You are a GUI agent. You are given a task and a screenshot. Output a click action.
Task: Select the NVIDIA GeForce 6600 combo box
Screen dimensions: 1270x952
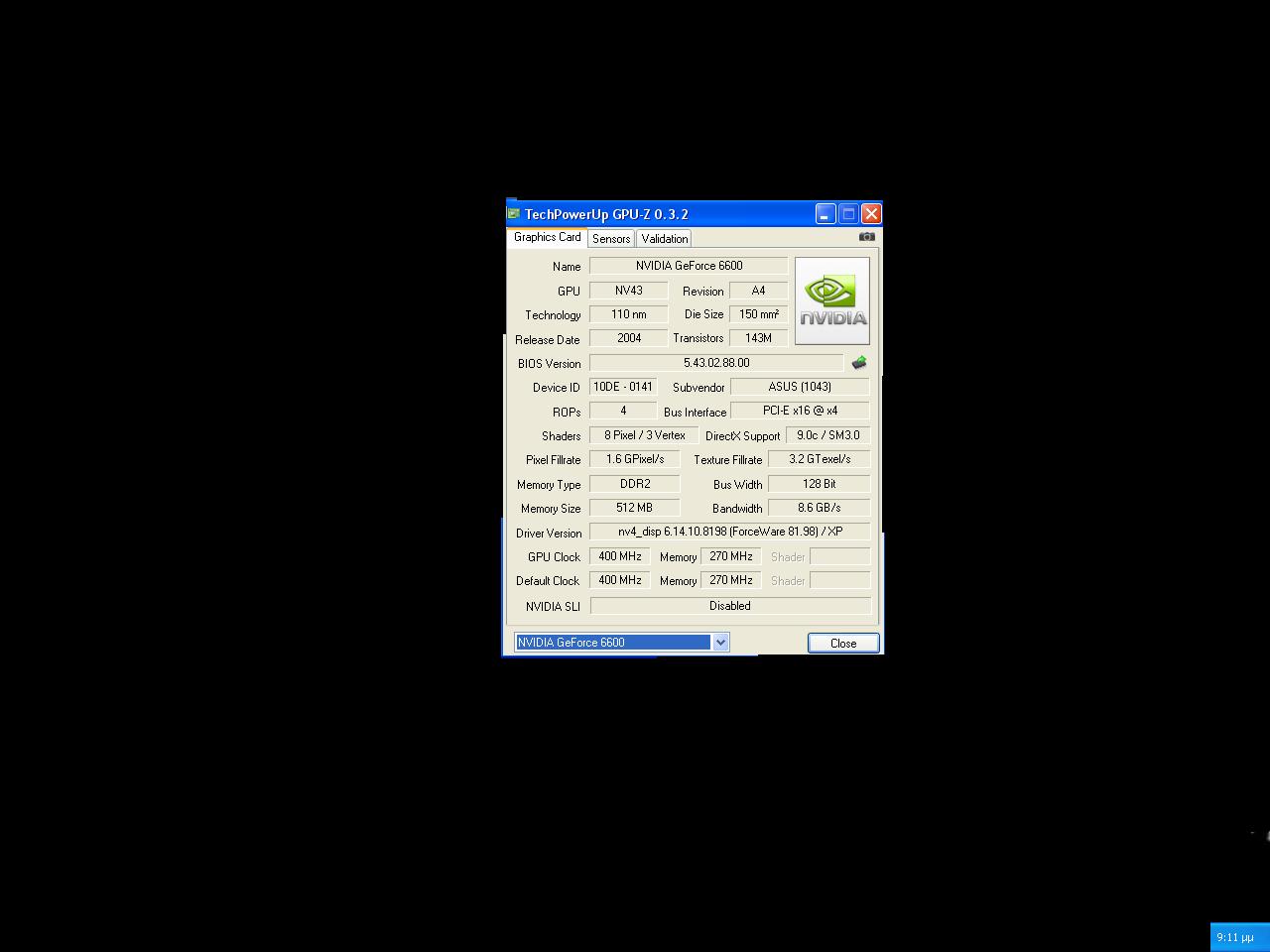[x=622, y=643]
